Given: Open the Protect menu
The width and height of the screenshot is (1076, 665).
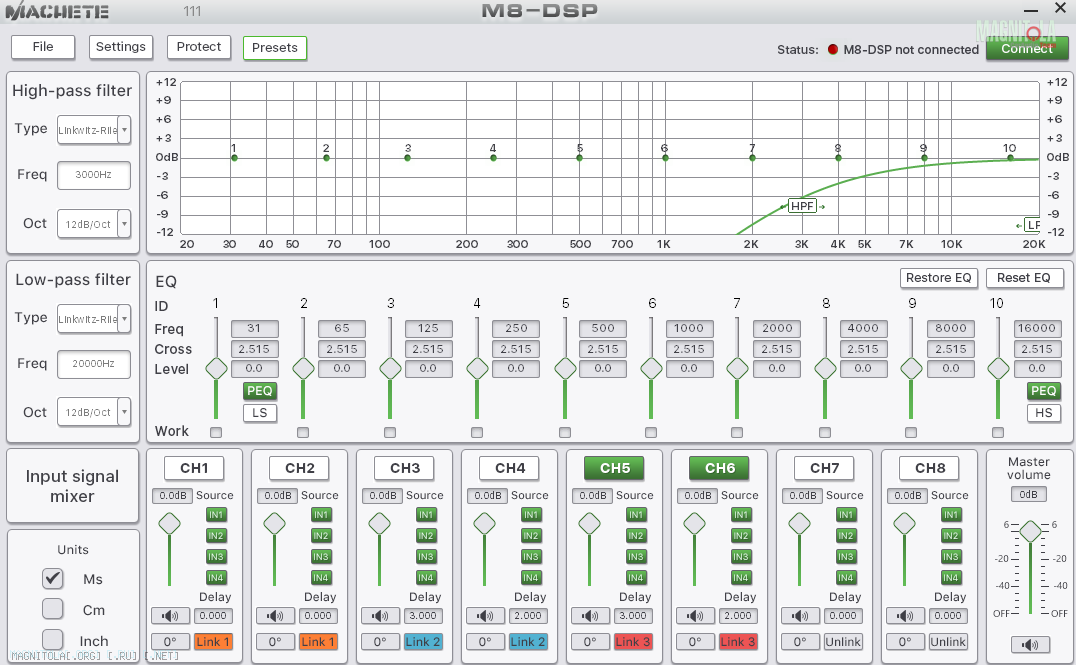Looking at the screenshot, I should [199, 47].
